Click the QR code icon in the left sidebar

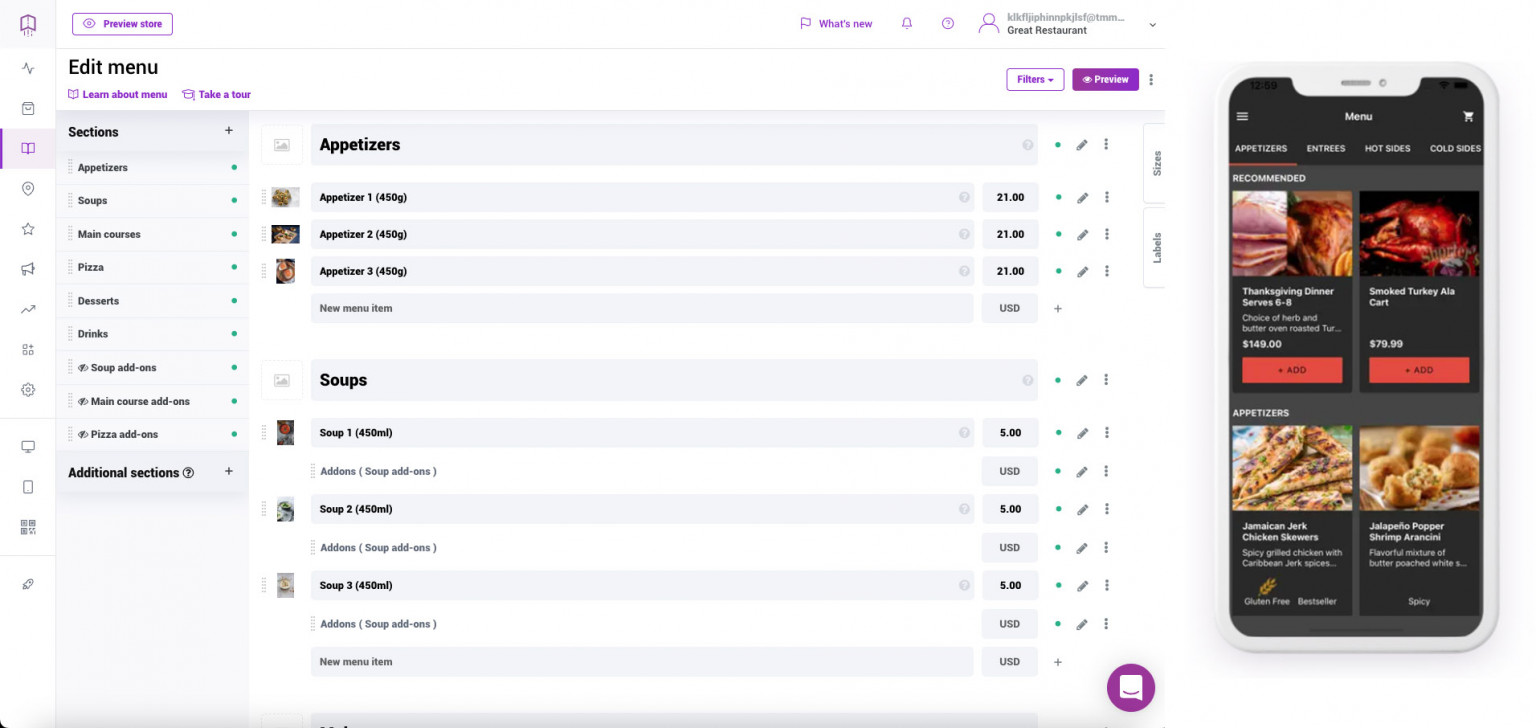point(28,526)
